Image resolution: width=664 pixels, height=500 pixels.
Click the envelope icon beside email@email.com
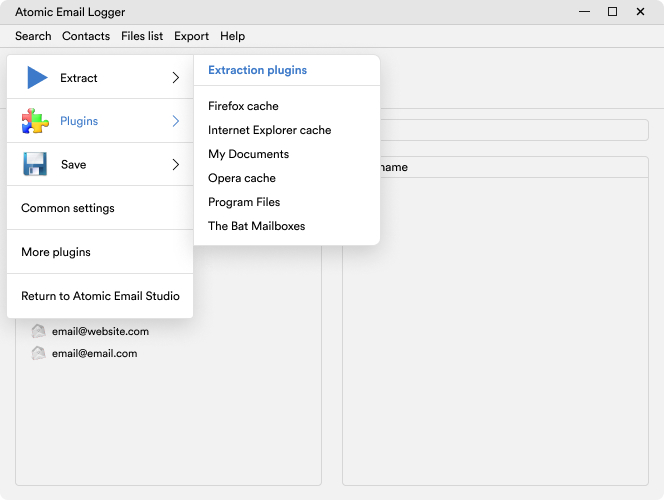[38, 353]
